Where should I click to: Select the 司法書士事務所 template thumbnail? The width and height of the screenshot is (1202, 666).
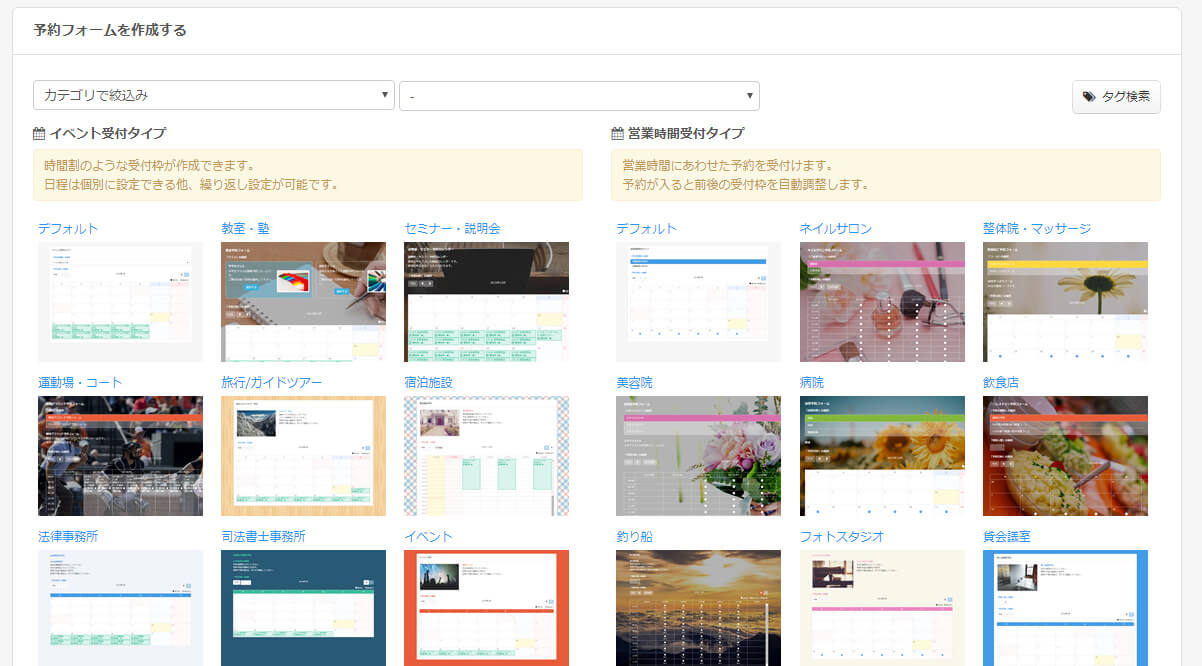(x=303, y=607)
